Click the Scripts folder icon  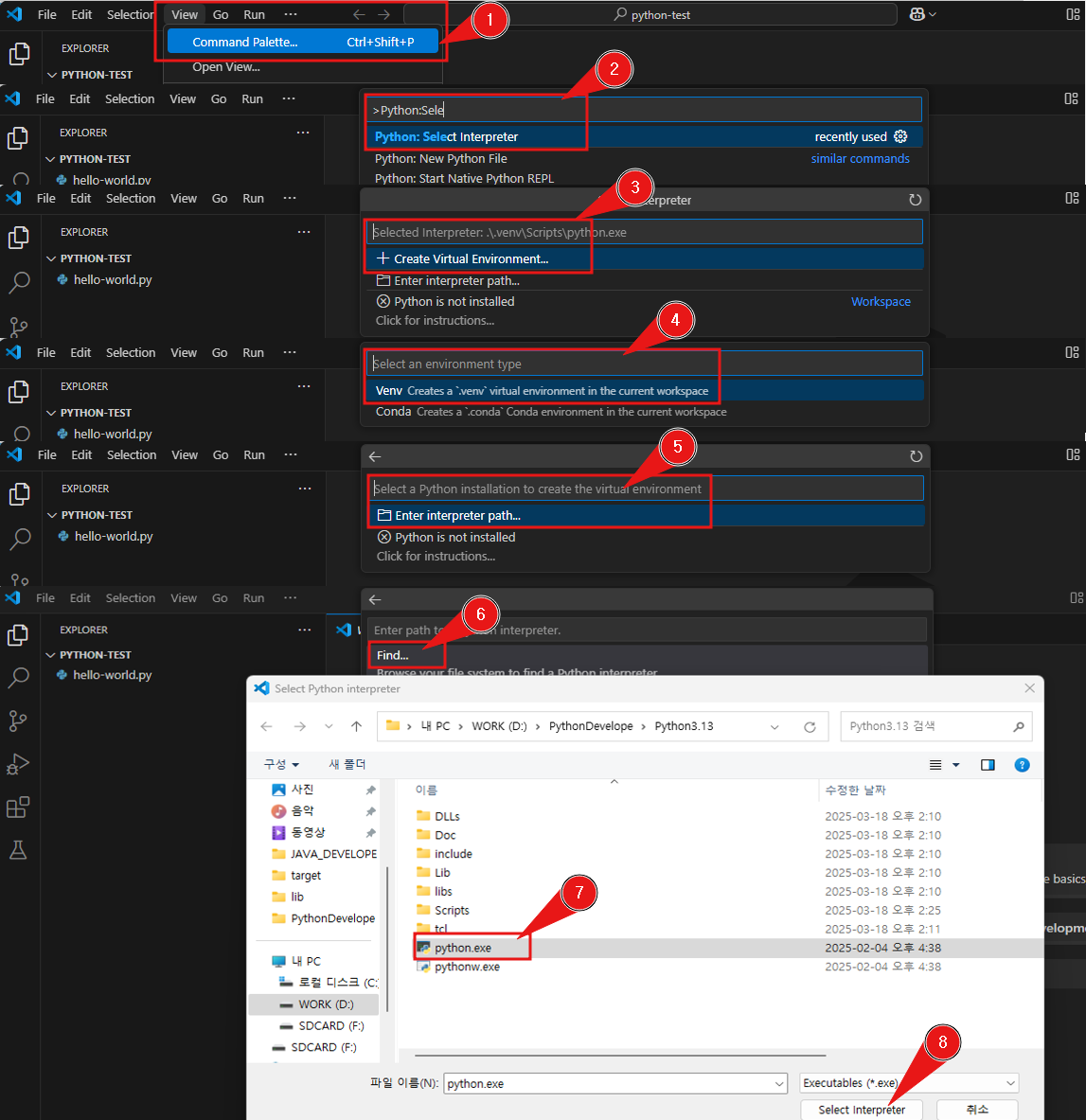(x=423, y=910)
